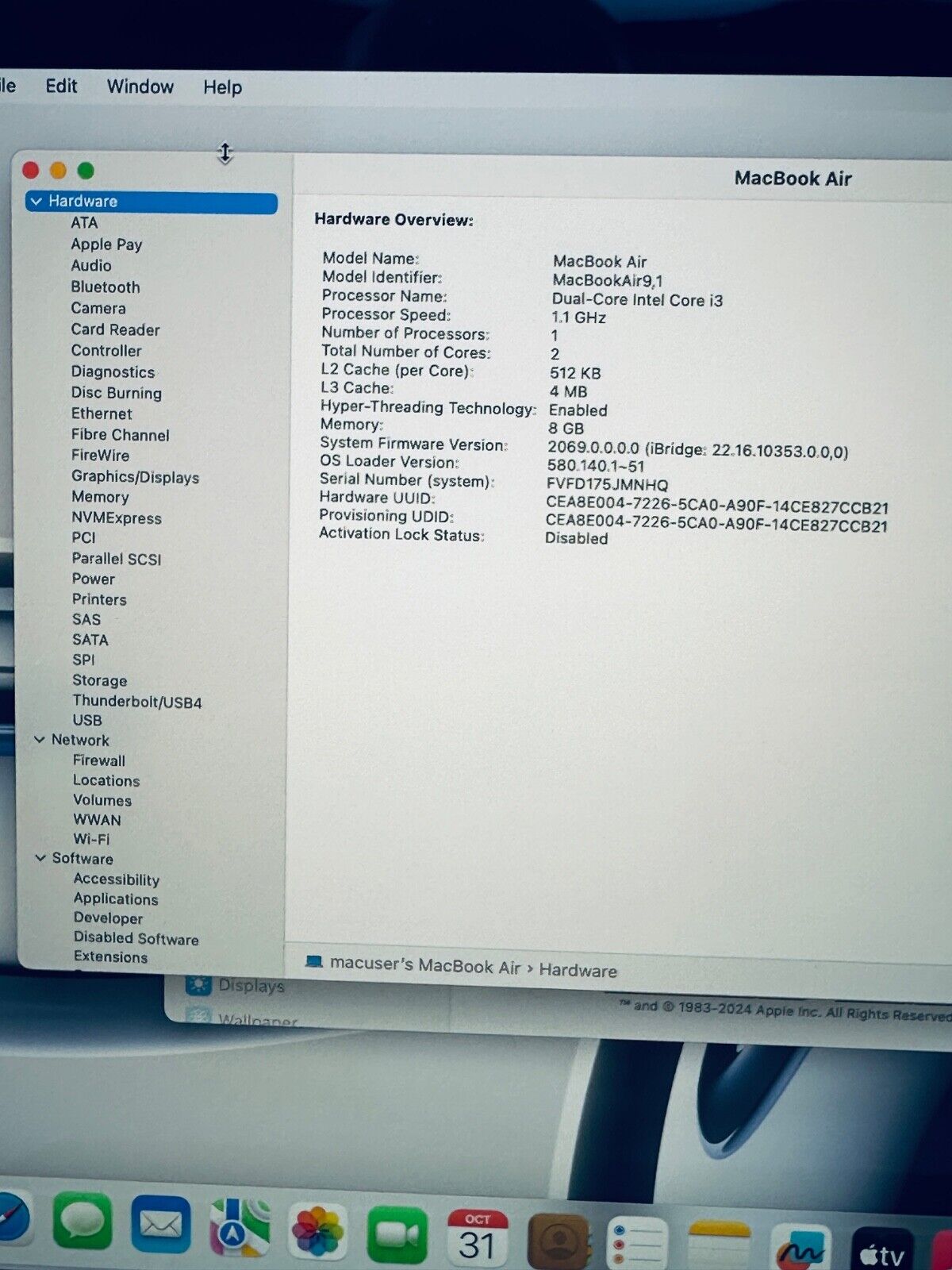Select Bluetooth under Hardware

[x=106, y=287]
